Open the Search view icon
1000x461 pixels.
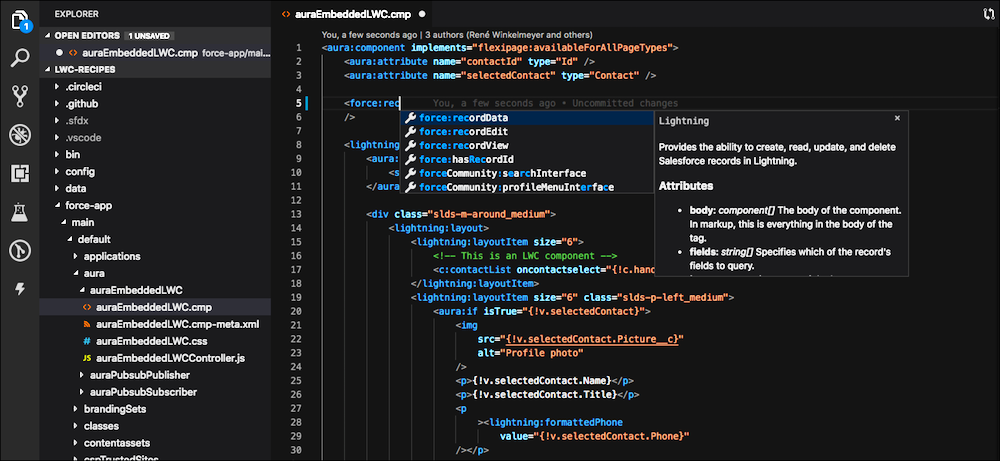[19, 57]
